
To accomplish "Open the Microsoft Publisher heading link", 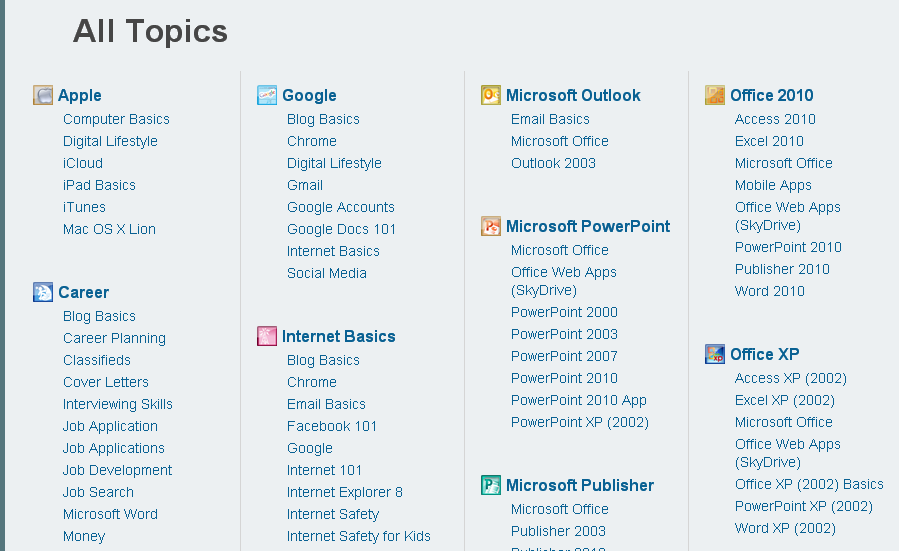I will (579, 485).
